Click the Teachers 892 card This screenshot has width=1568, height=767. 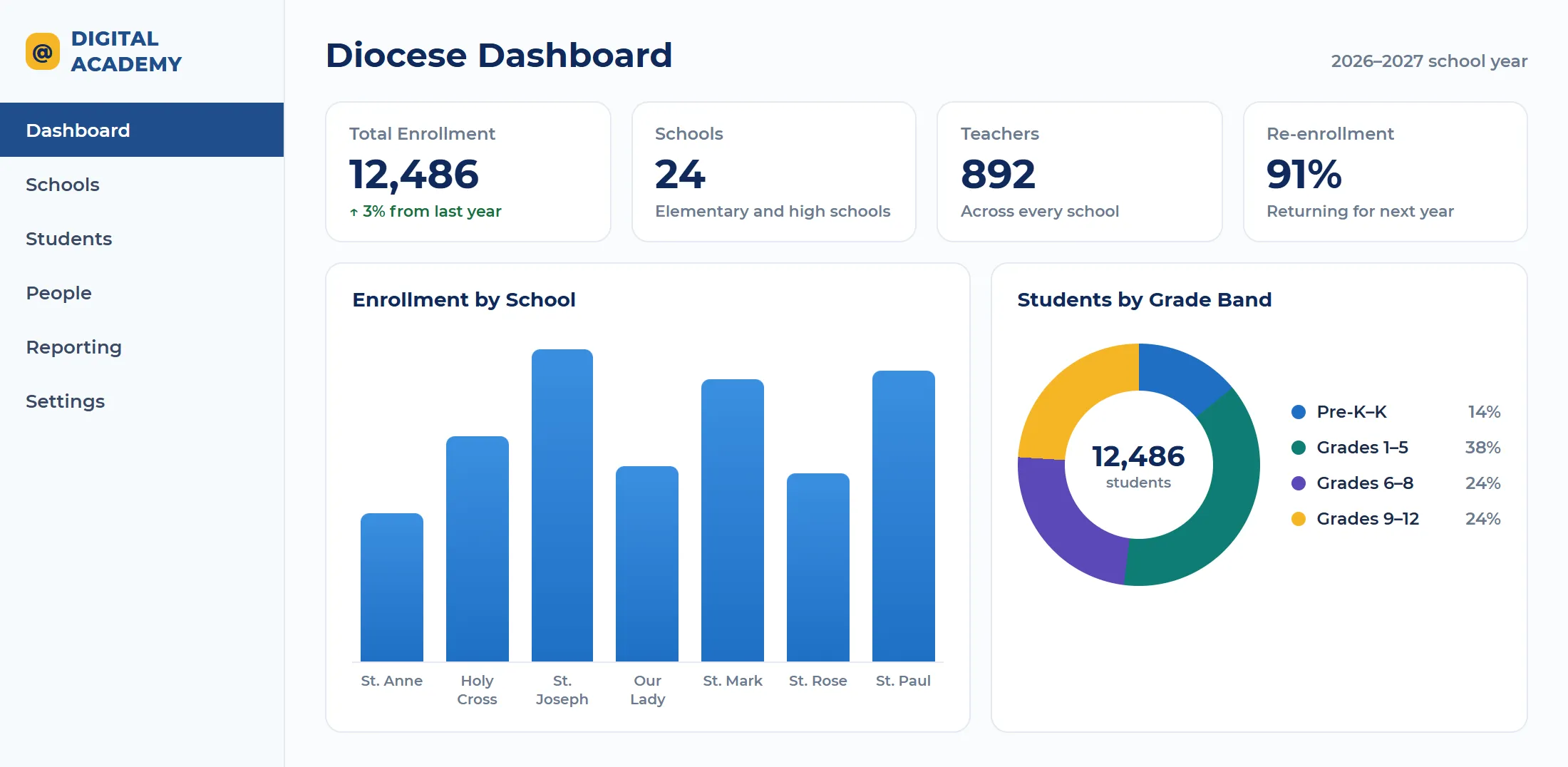pyautogui.click(x=1080, y=172)
